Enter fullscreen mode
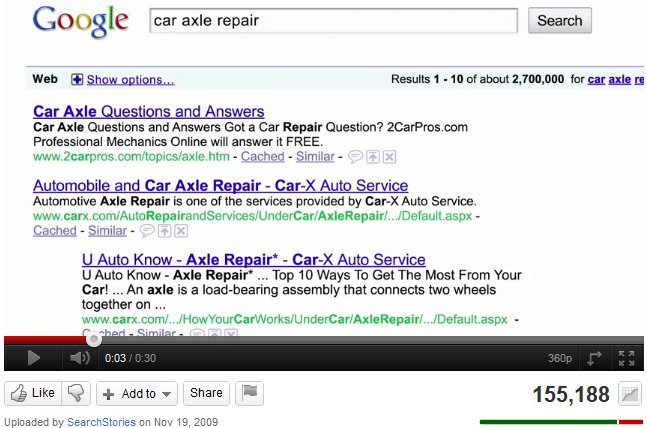The height and width of the screenshot is (428, 647). pos(626,358)
